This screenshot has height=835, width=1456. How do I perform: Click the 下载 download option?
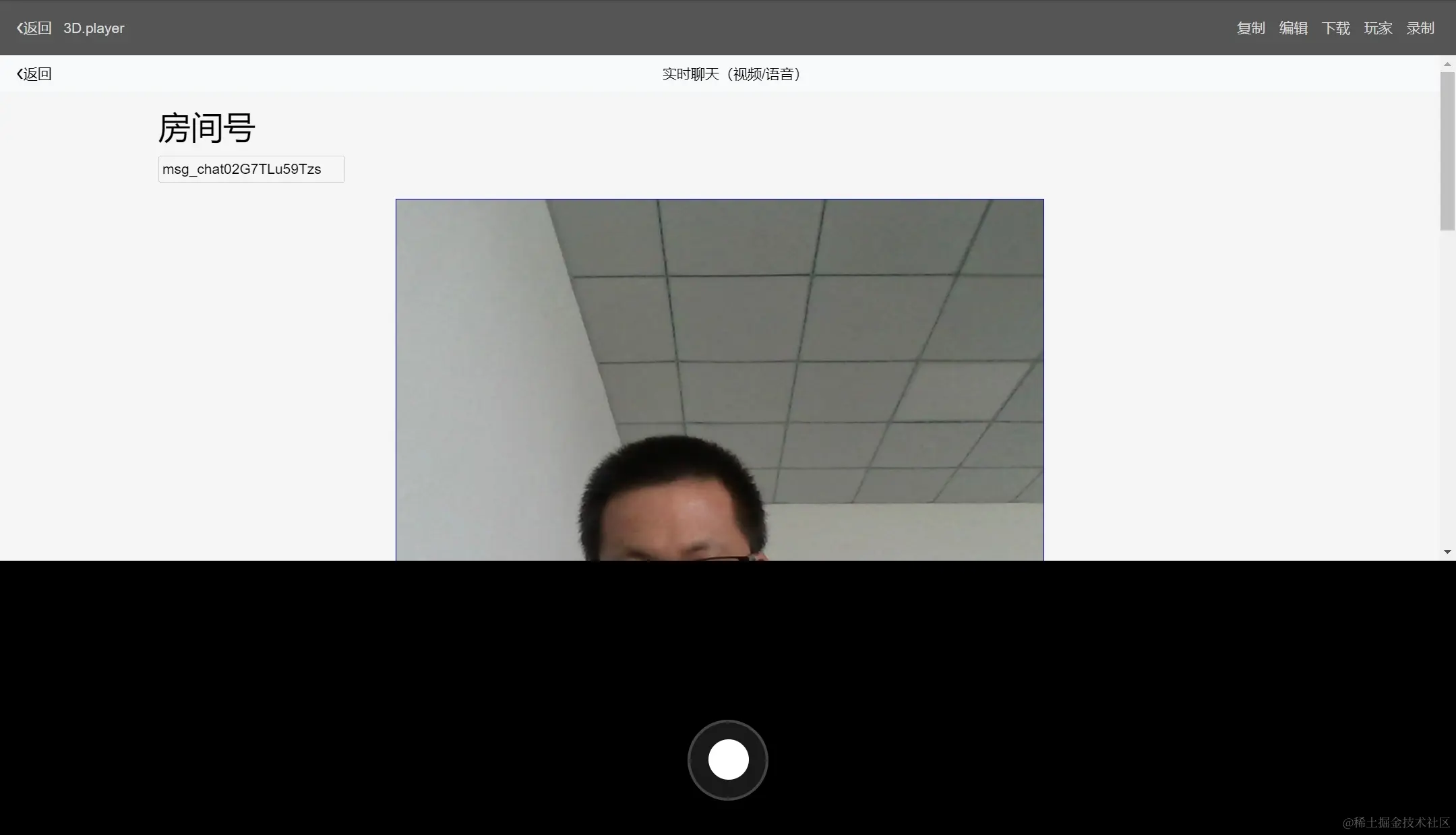tap(1335, 28)
